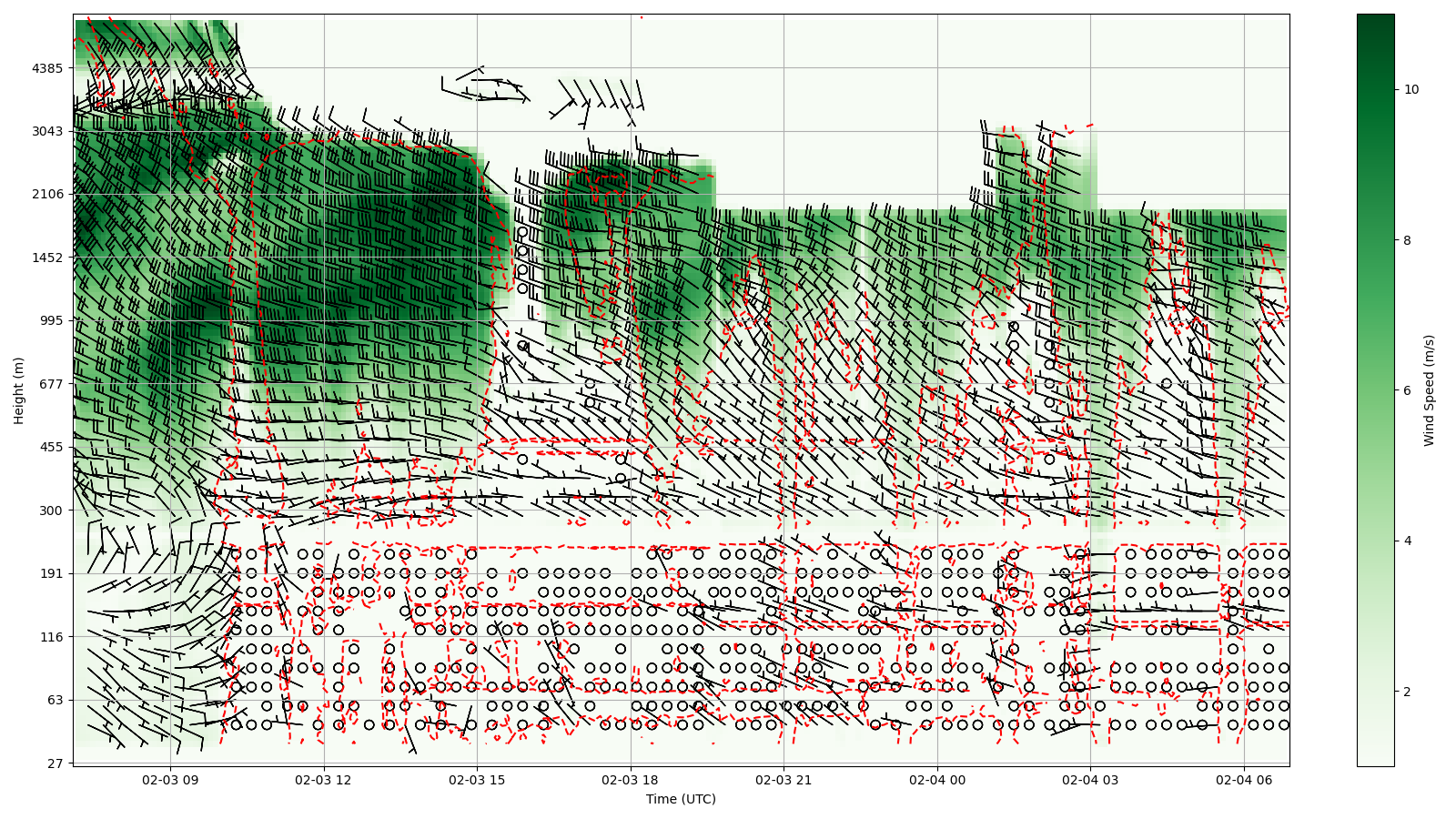
Task: Click the 02-04 06 time label
Action: (1244, 780)
